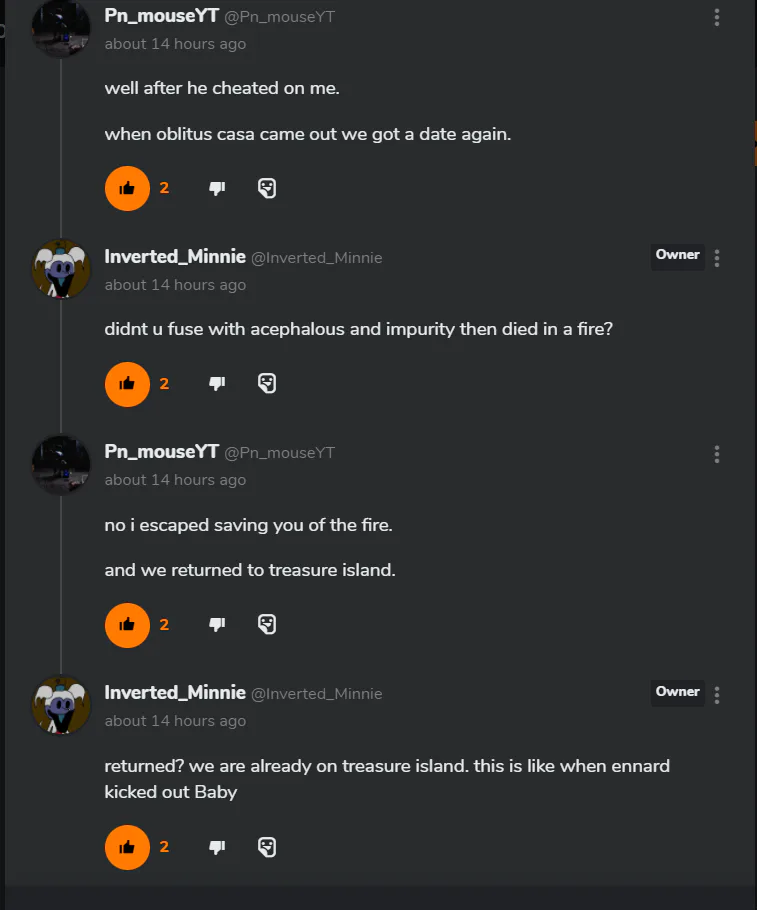Add sticker reaction to "didnt u fuse" comment
Image resolution: width=757 pixels, height=910 pixels.
point(267,384)
